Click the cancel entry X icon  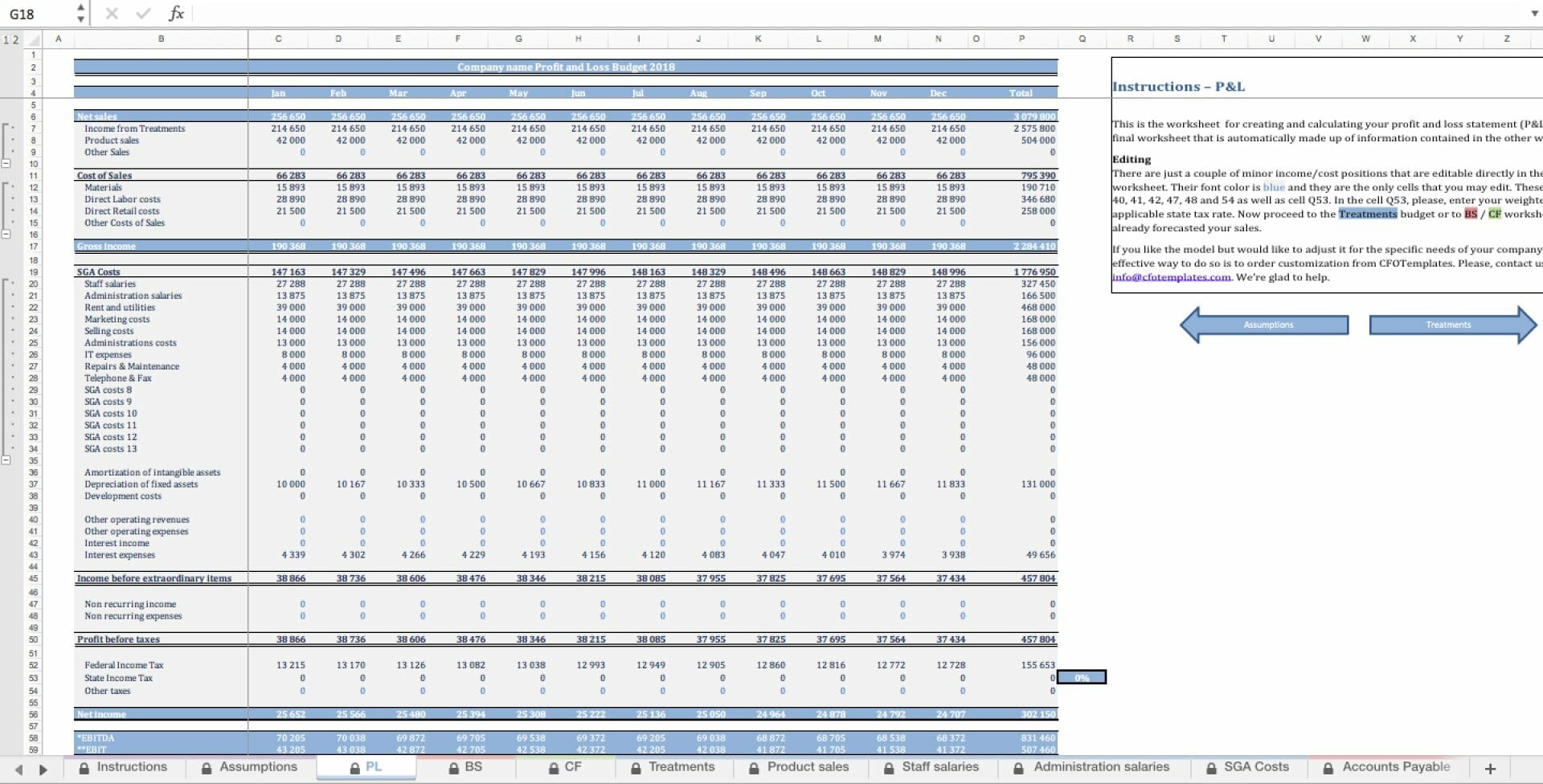click(112, 14)
